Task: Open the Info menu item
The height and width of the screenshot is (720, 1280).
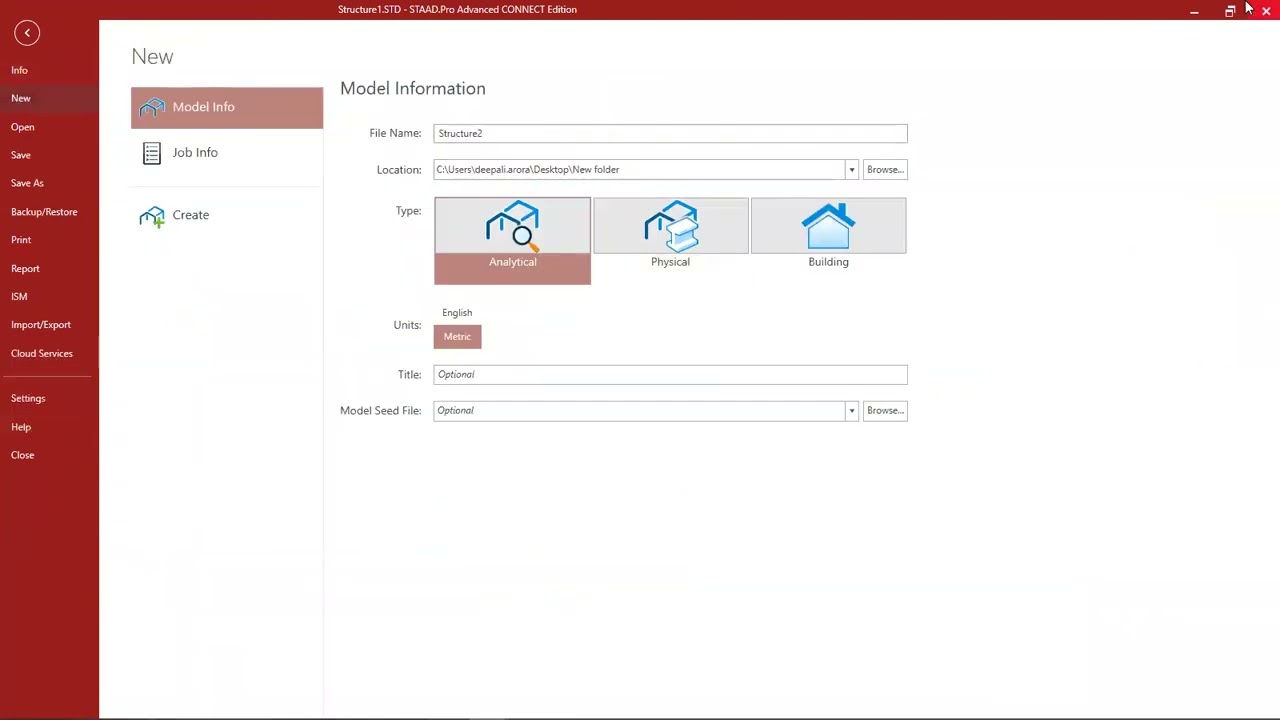Action: (x=19, y=70)
